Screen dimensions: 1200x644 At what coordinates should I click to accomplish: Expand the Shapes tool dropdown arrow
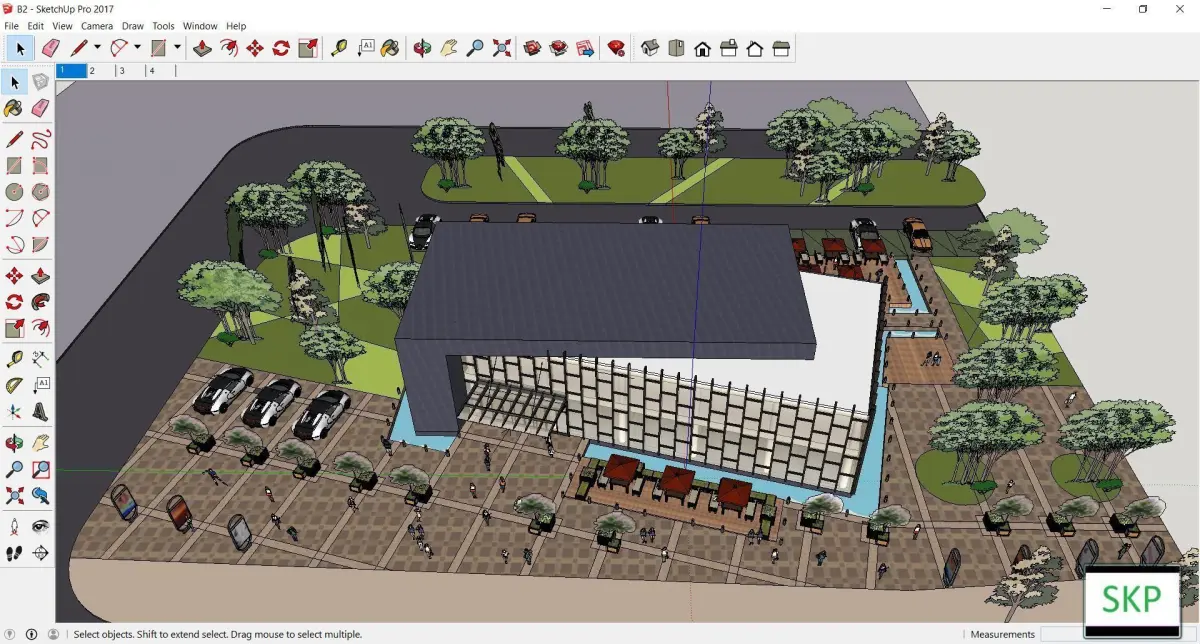177,47
